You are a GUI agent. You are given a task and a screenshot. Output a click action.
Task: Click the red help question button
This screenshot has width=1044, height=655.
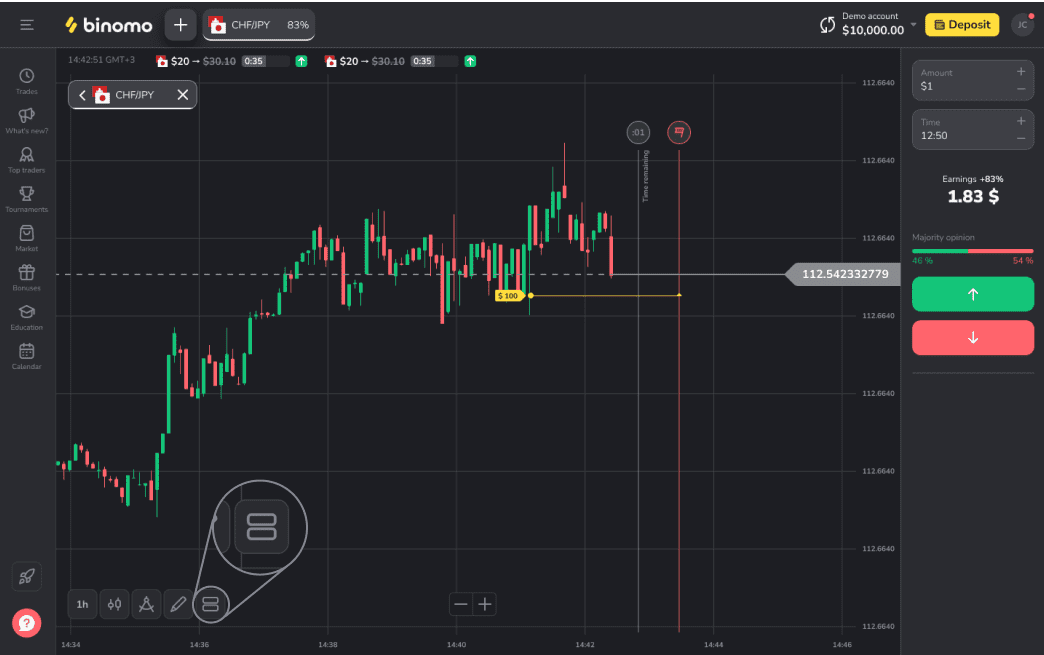(x=27, y=623)
